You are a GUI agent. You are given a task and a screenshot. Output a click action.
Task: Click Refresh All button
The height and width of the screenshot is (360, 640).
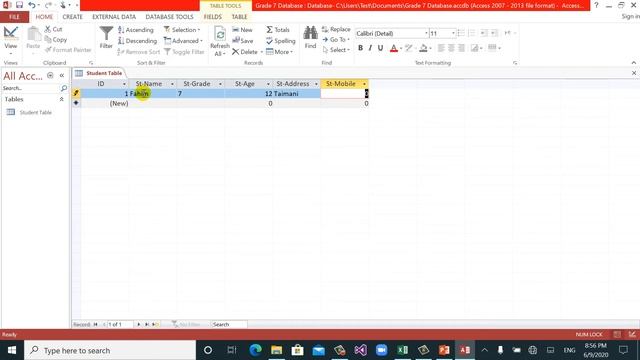(x=220, y=41)
